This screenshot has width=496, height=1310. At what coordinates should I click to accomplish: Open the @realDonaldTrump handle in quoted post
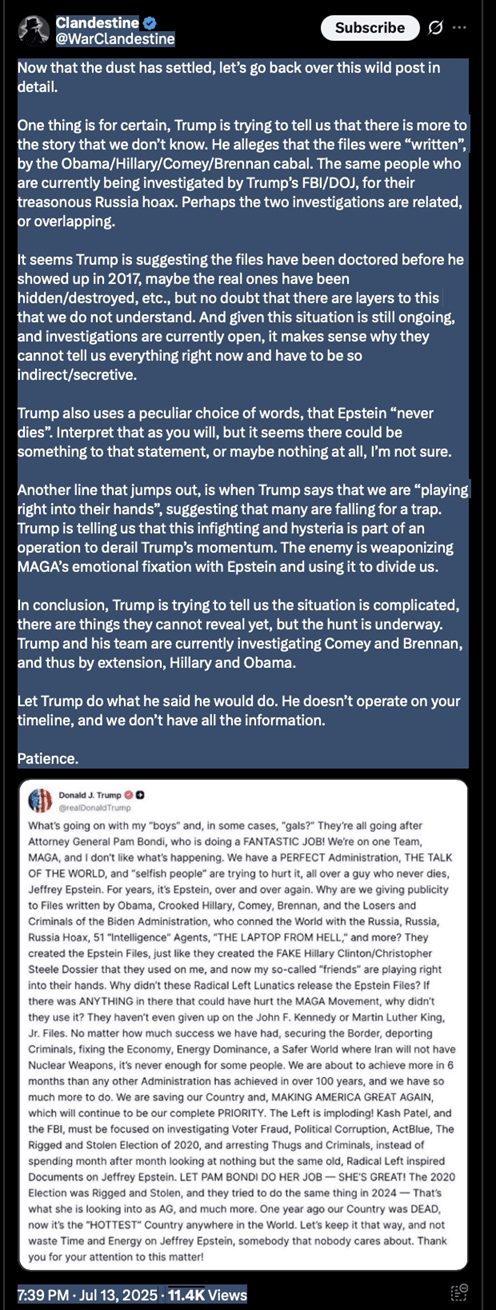89,807
